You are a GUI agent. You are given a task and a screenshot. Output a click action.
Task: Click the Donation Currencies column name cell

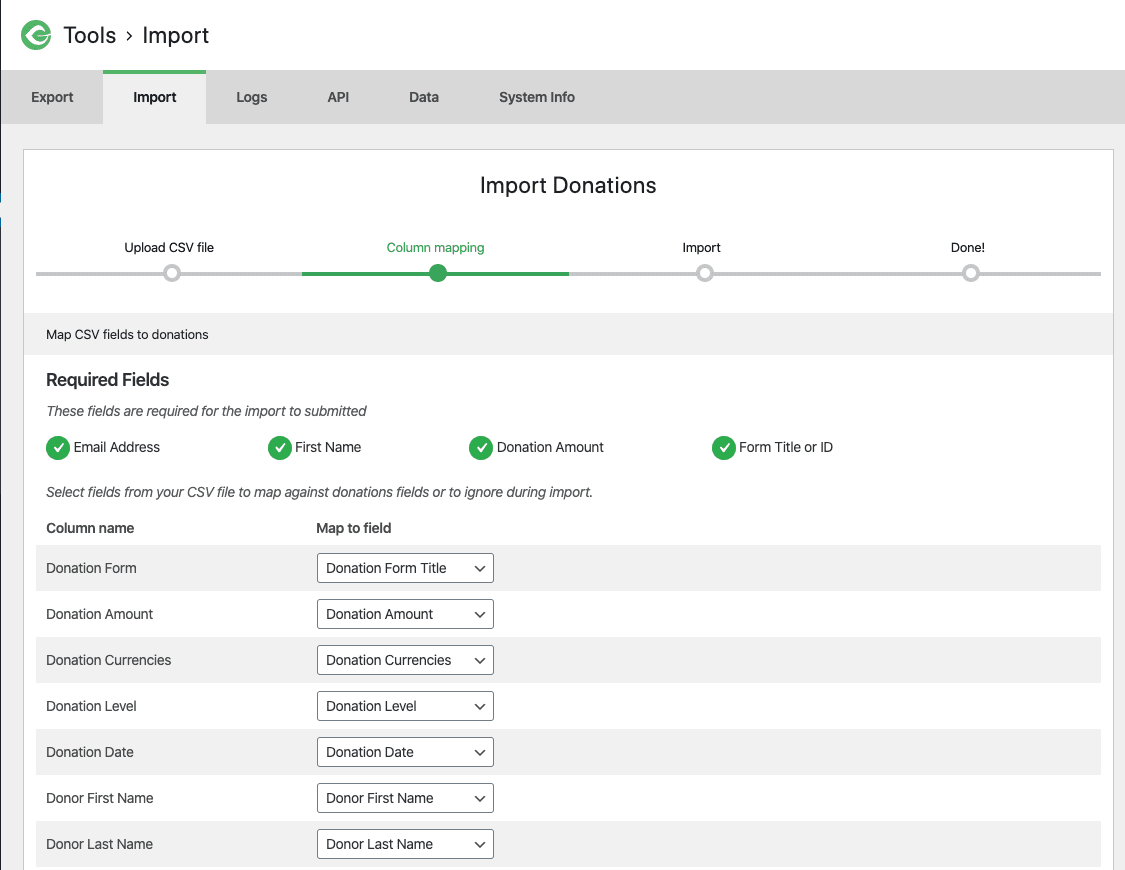click(108, 660)
